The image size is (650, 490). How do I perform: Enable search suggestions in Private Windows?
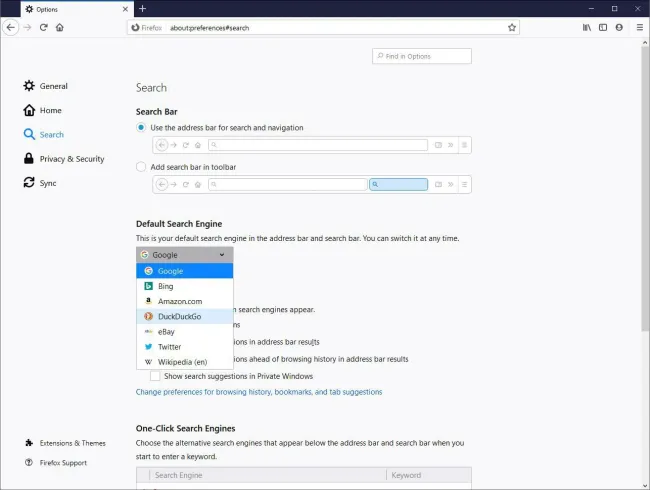(155, 376)
